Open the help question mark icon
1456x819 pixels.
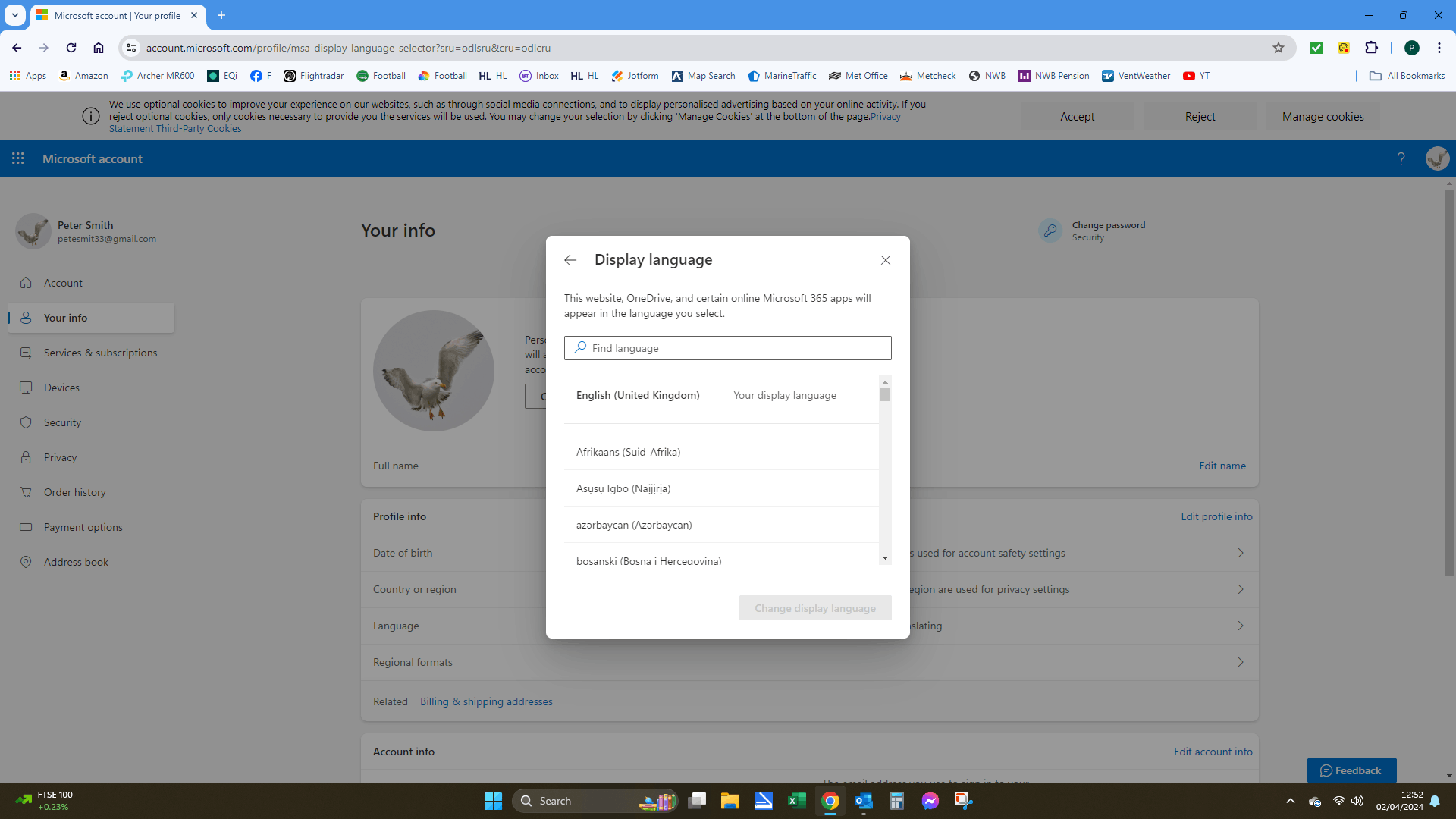(x=1401, y=158)
